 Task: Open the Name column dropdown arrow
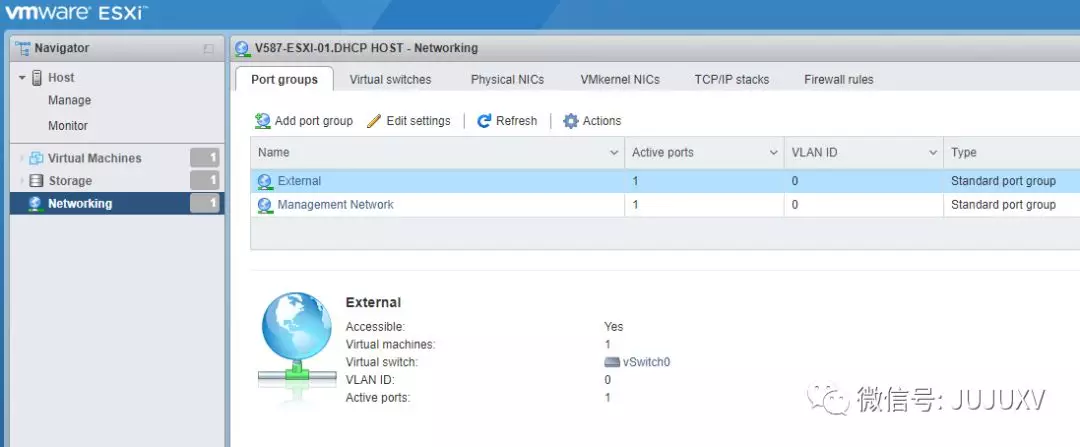614,153
